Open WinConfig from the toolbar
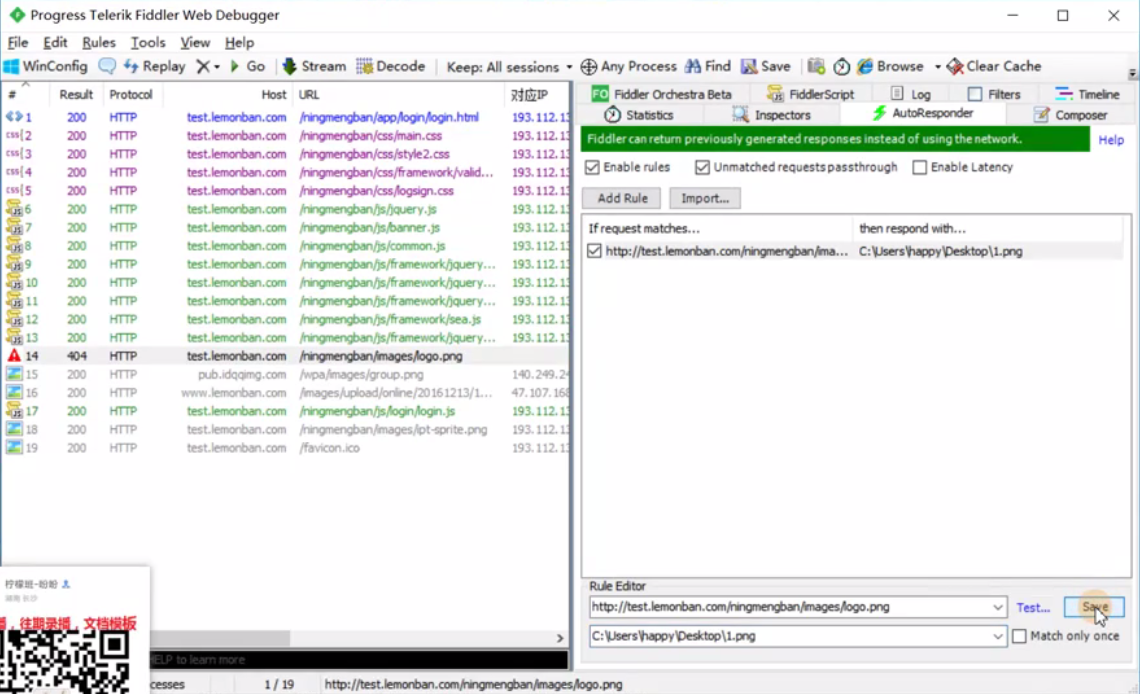The image size is (1140, 694). (46, 66)
